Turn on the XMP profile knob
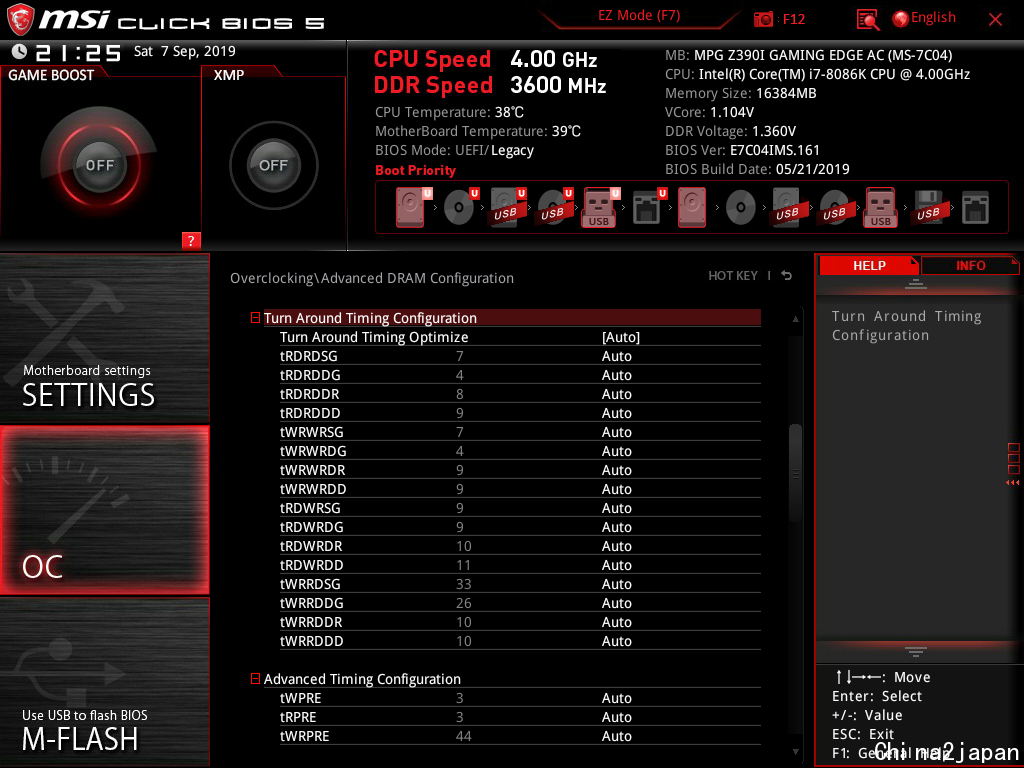 [x=274, y=165]
